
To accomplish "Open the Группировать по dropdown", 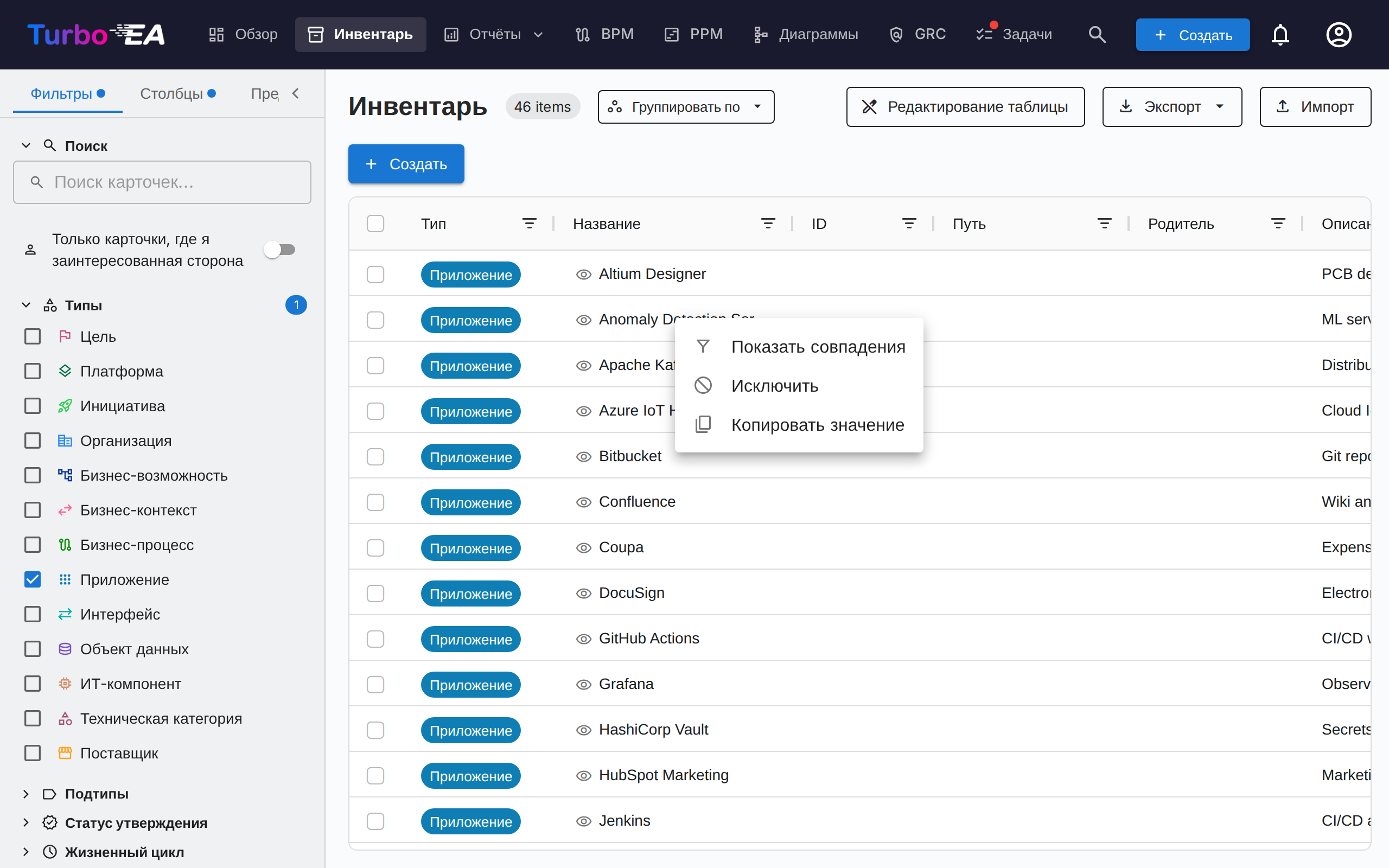I will click(x=686, y=107).
